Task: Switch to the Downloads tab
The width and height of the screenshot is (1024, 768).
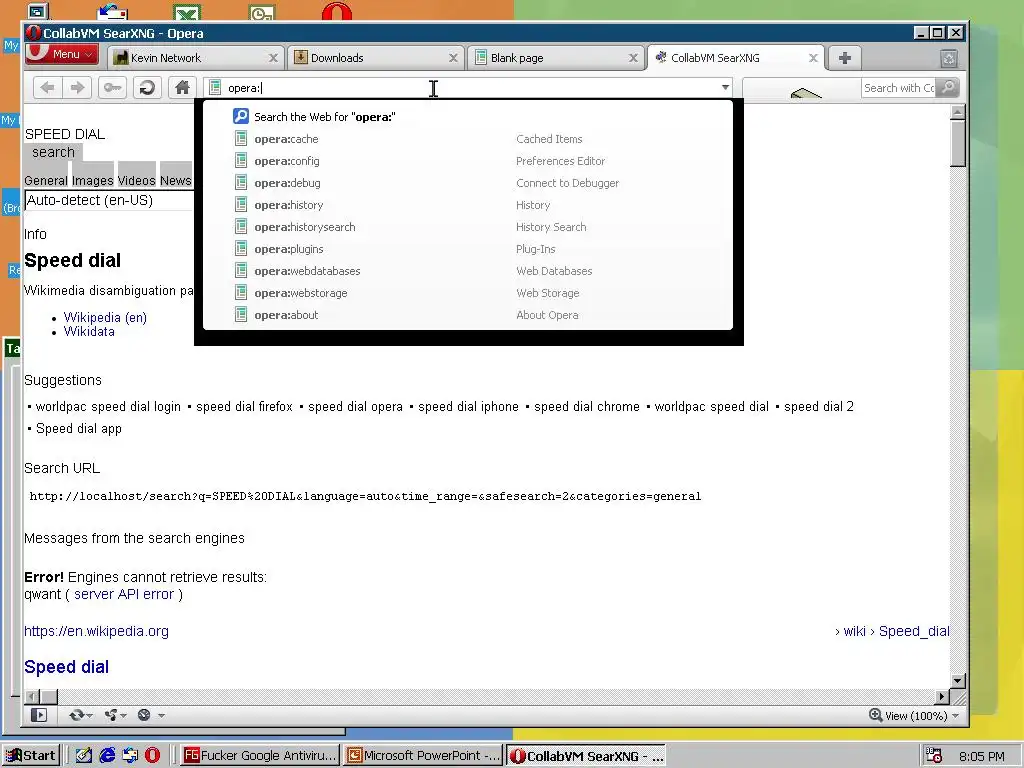Action: tap(376, 58)
